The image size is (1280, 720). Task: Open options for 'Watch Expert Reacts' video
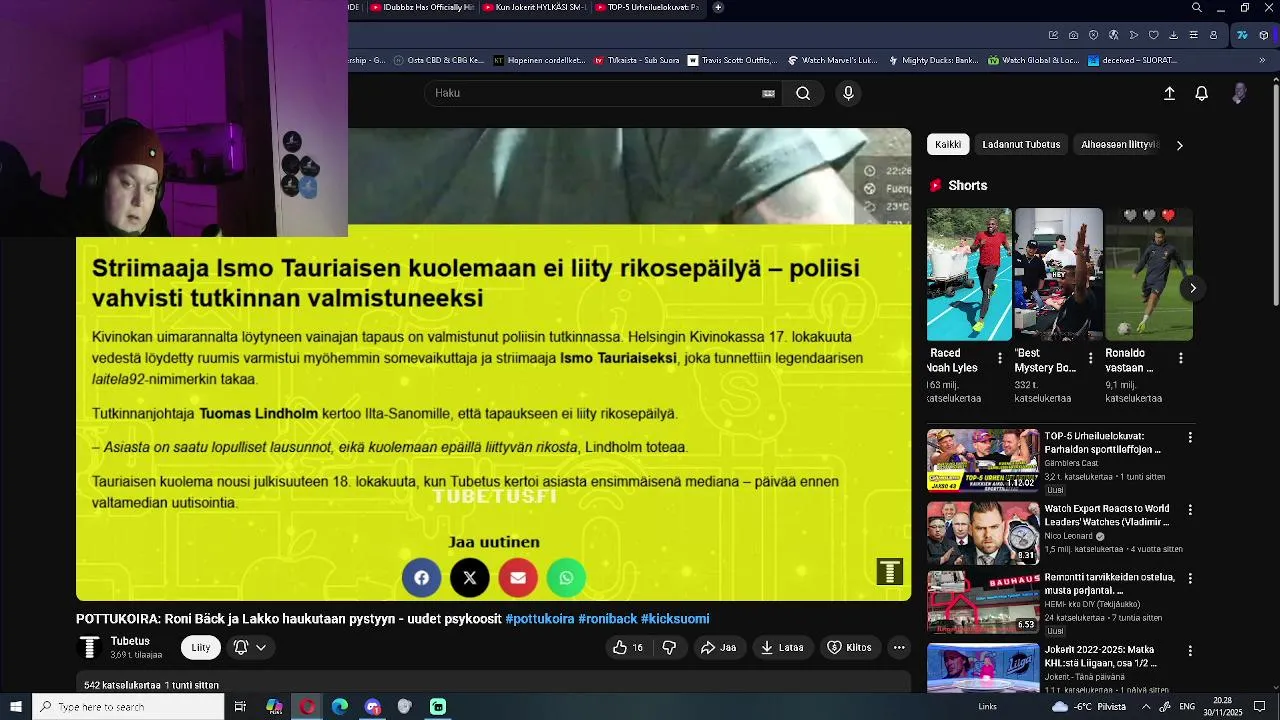pyautogui.click(x=1190, y=509)
